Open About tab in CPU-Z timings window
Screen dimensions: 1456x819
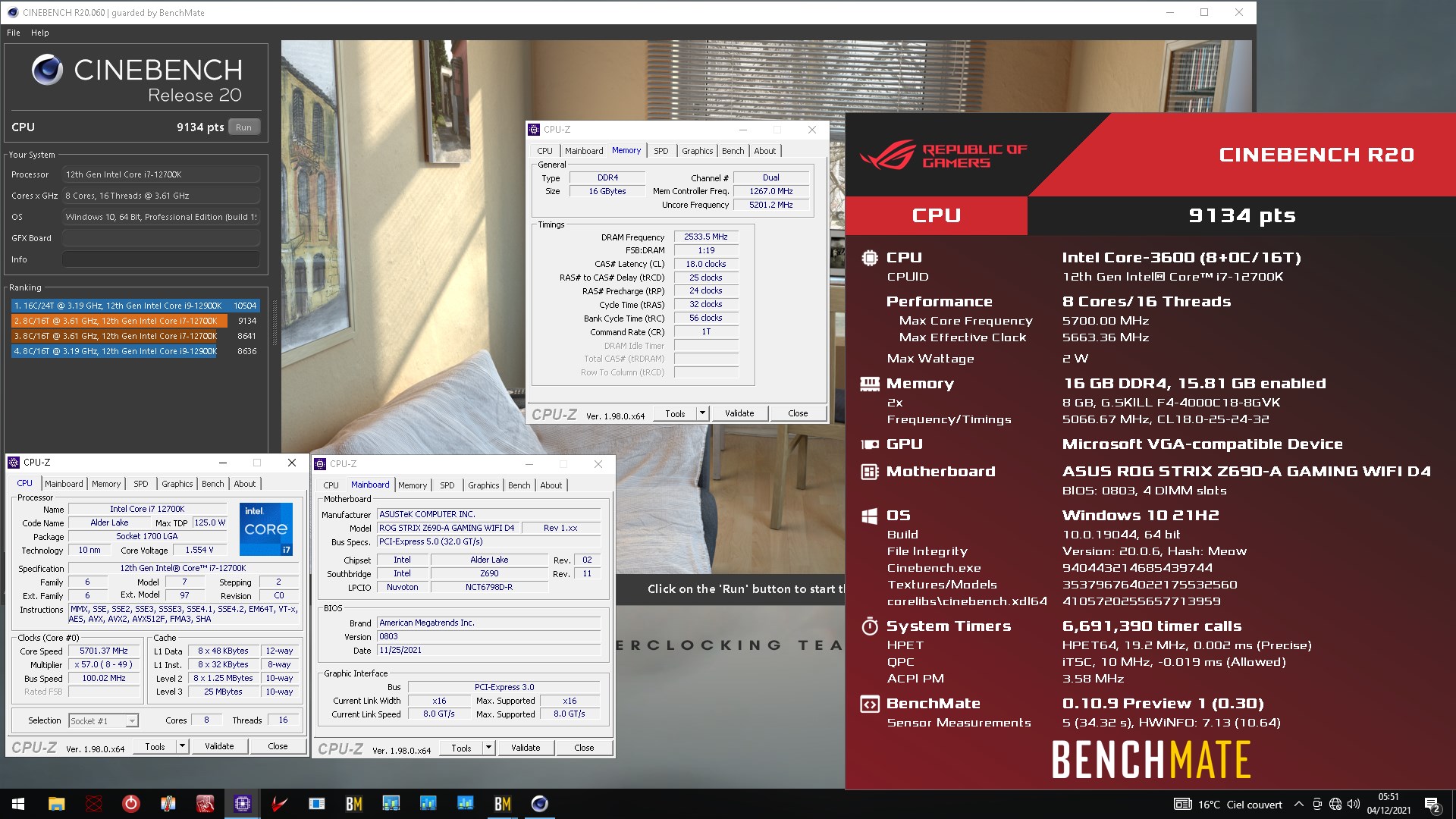[765, 151]
